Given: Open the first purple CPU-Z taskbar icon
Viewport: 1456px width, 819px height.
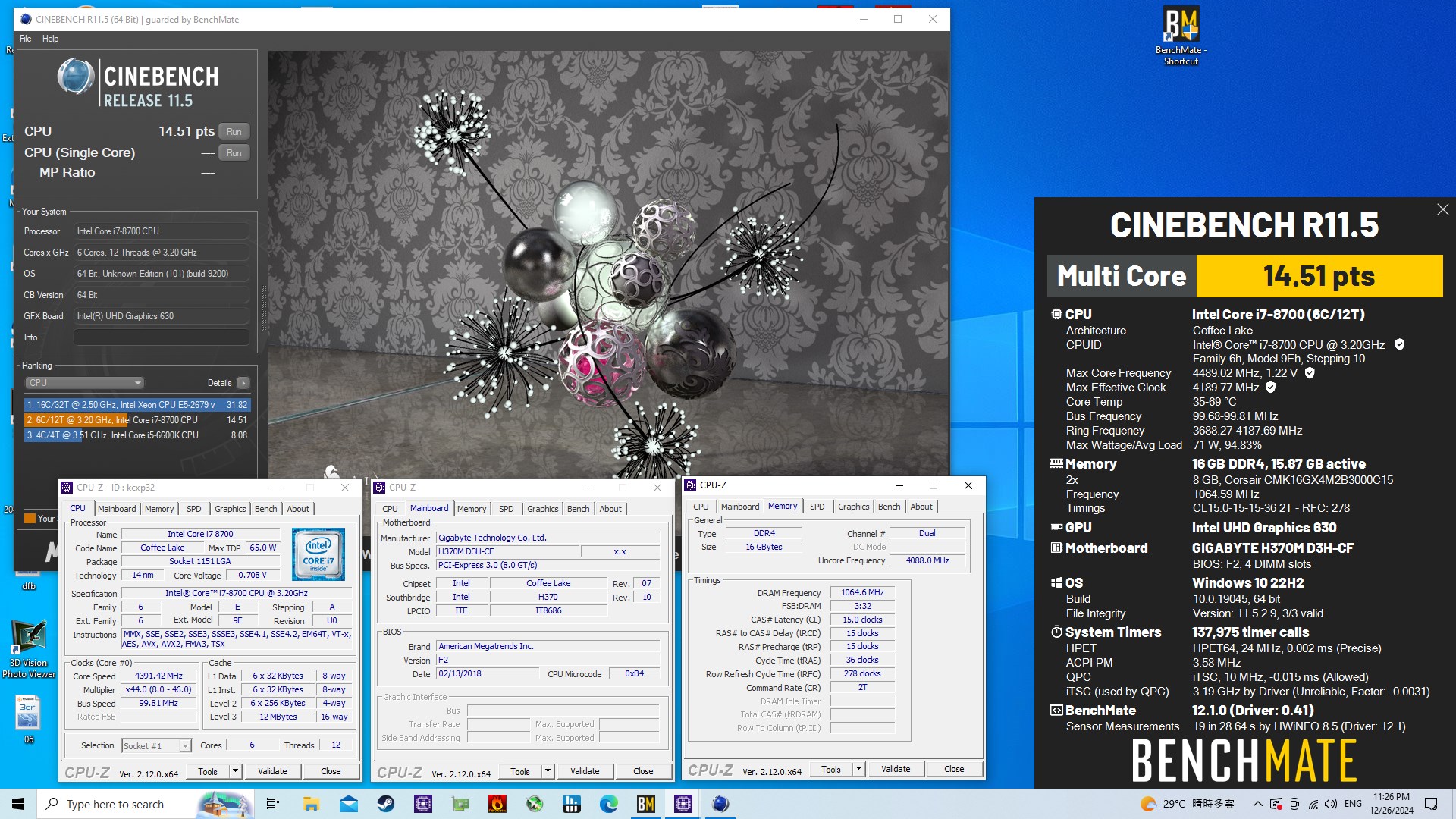Looking at the screenshot, I should tap(423, 804).
